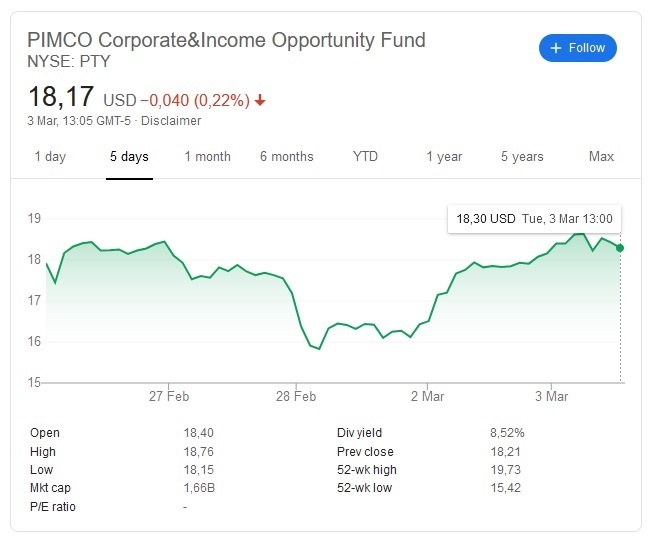Screen dimensions: 658x543
Task: Click the green data point on chart
Action: 620,247
